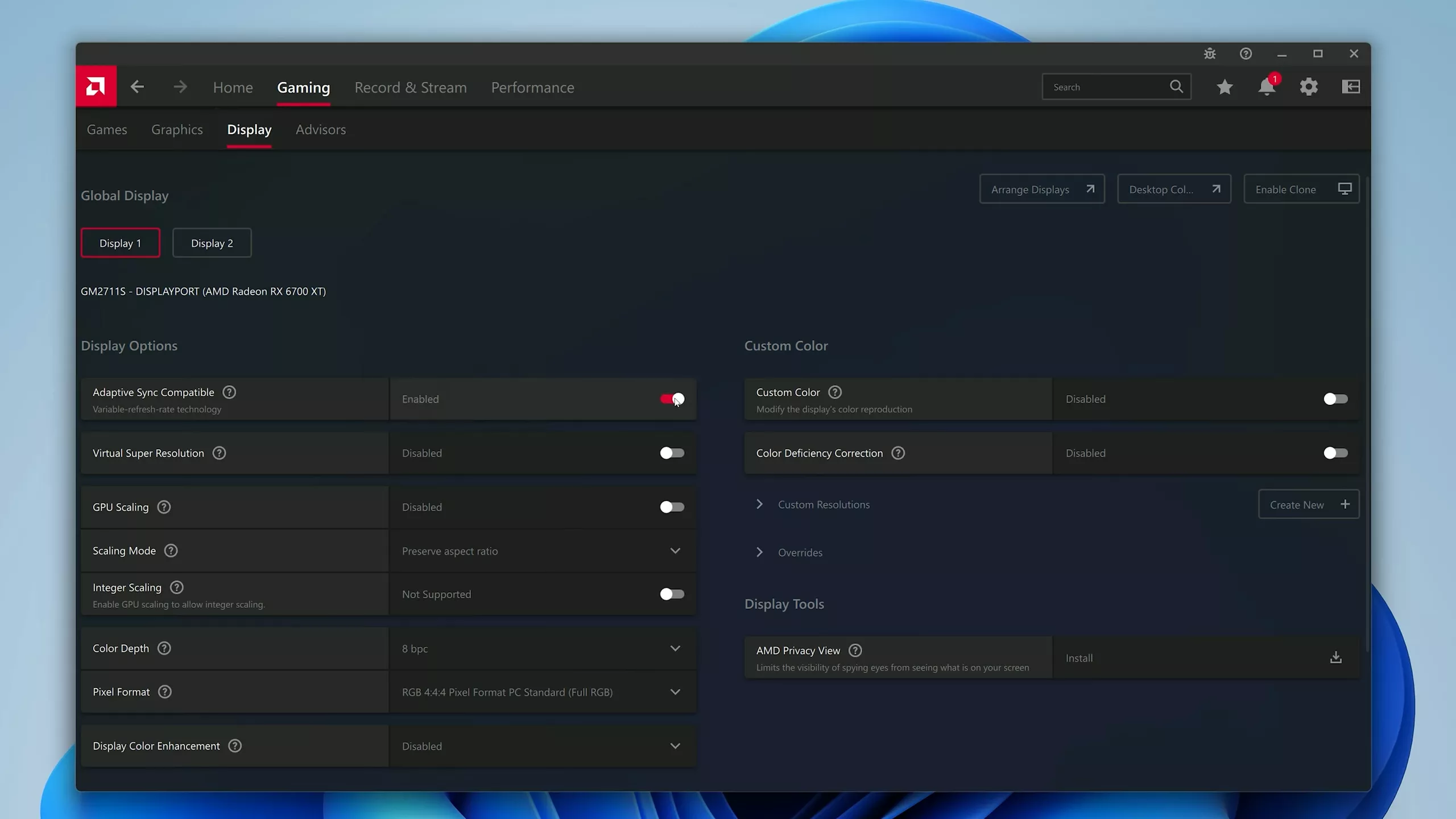The image size is (1456, 819).
Task: Click Create New resolution button
Action: click(x=1309, y=504)
